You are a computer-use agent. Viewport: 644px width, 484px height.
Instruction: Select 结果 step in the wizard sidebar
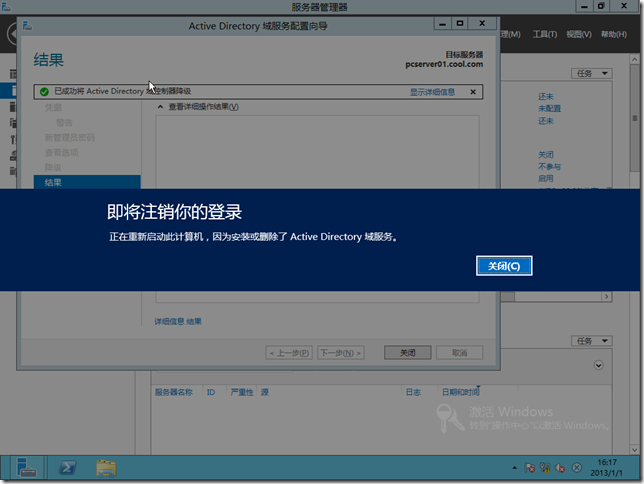click(x=87, y=182)
